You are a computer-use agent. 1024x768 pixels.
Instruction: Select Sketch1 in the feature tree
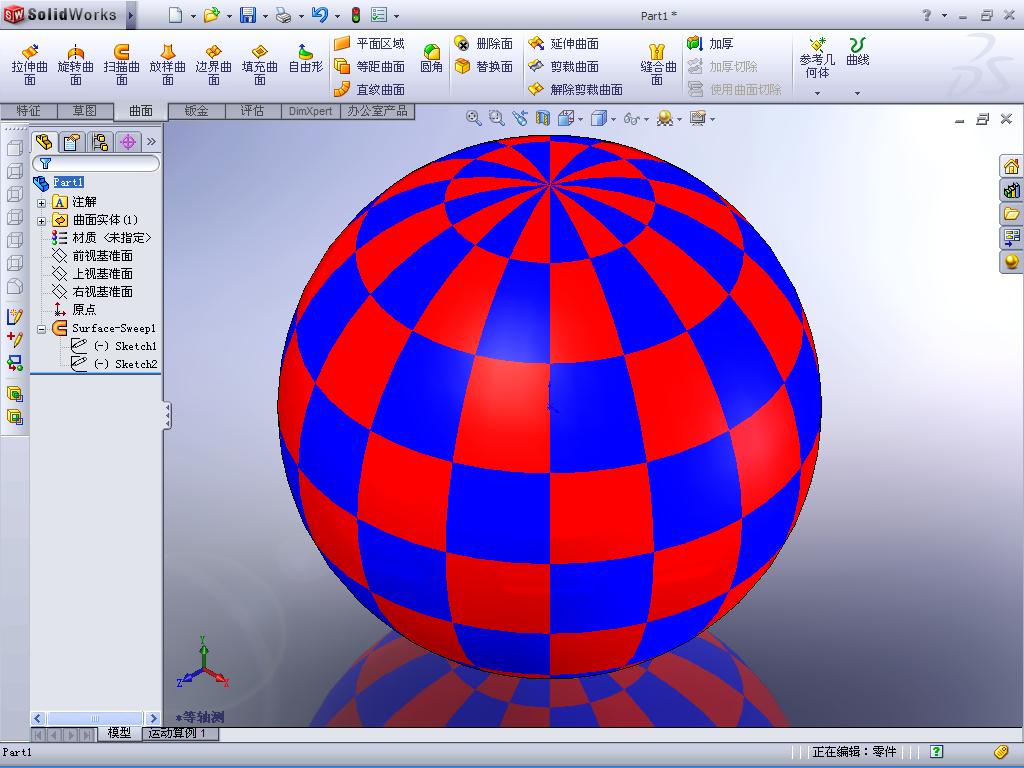pyautogui.click(x=114, y=346)
